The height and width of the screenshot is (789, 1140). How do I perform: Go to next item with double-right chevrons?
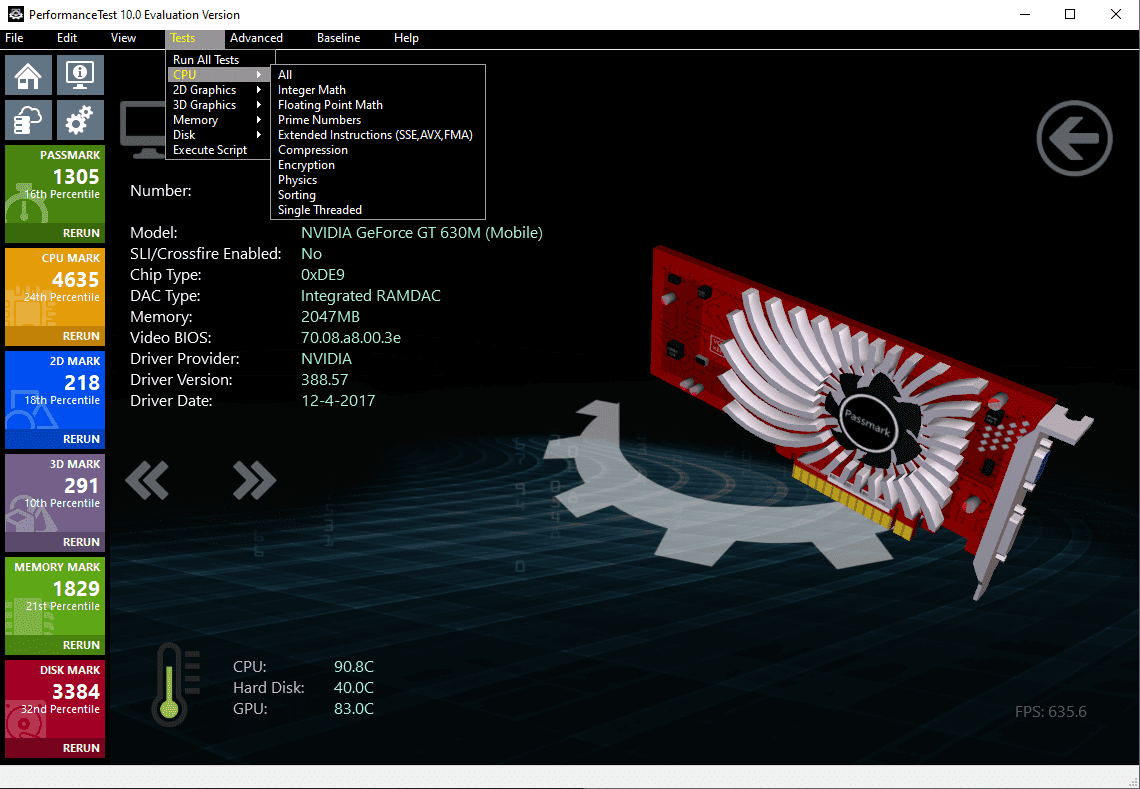[254, 480]
